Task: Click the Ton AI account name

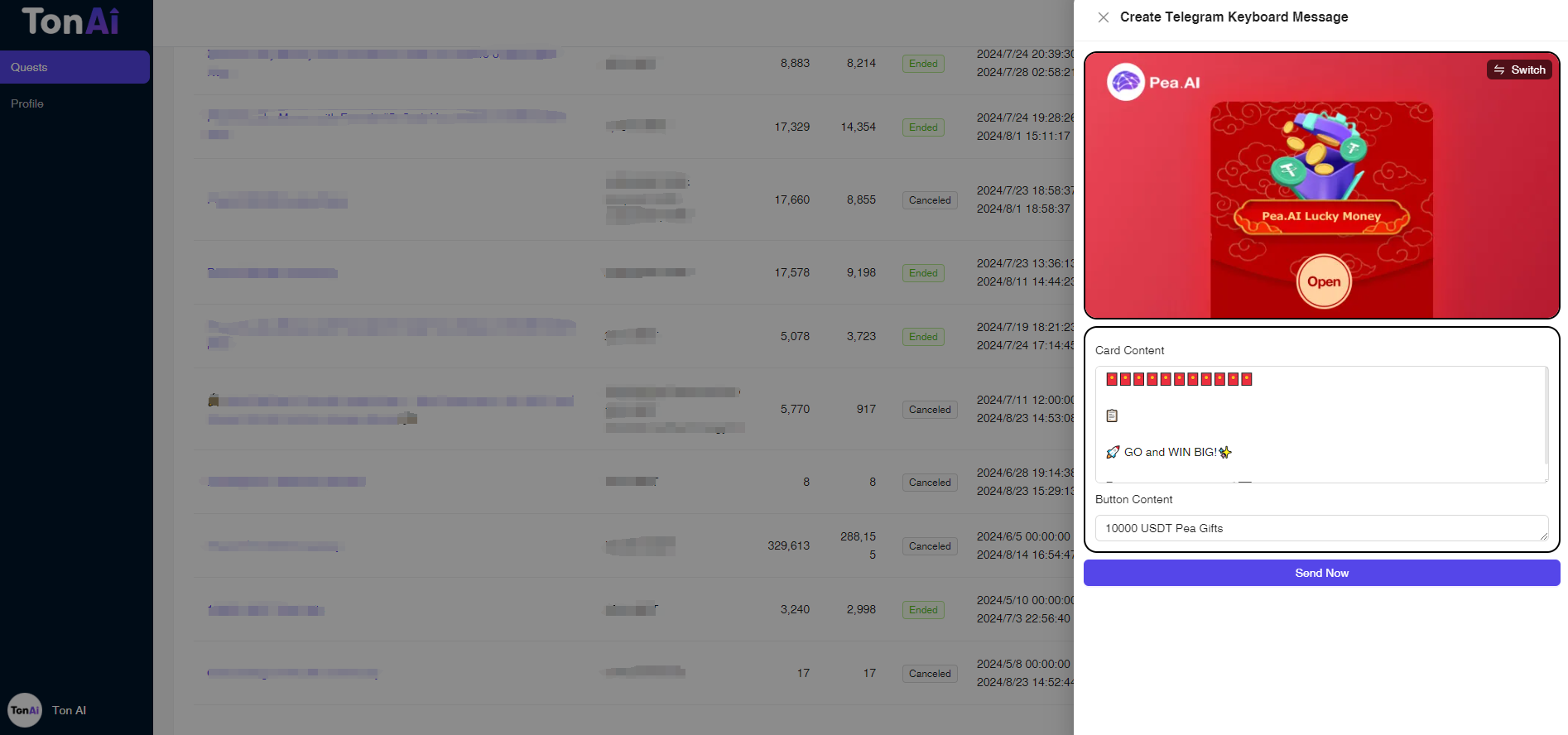Action: coord(69,710)
